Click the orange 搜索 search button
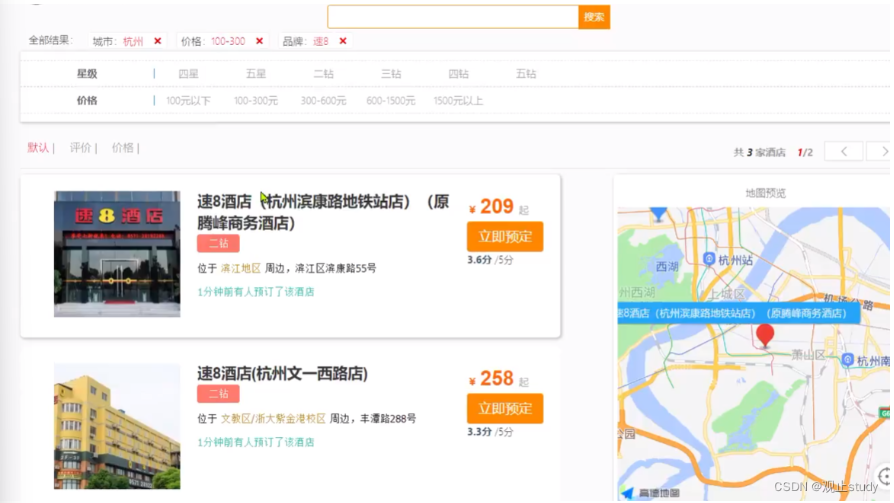This screenshot has height=503, width=894. click(x=594, y=17)
